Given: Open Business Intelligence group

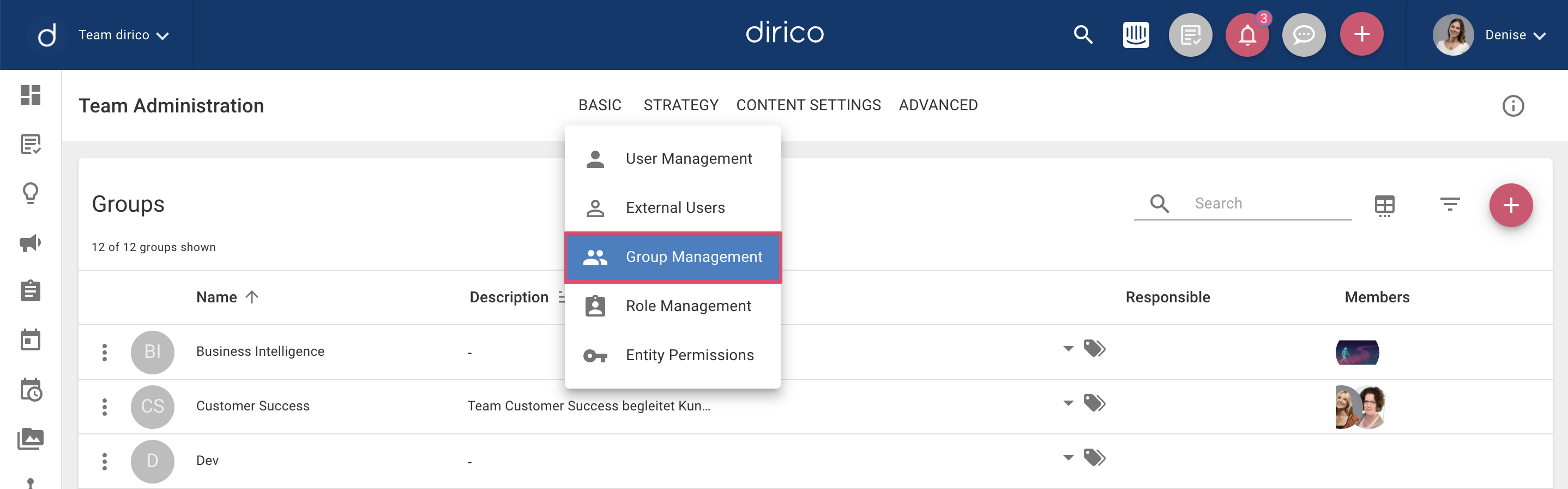Looking at the screenshot, I should pyautogui.click(x=260, y=351).
